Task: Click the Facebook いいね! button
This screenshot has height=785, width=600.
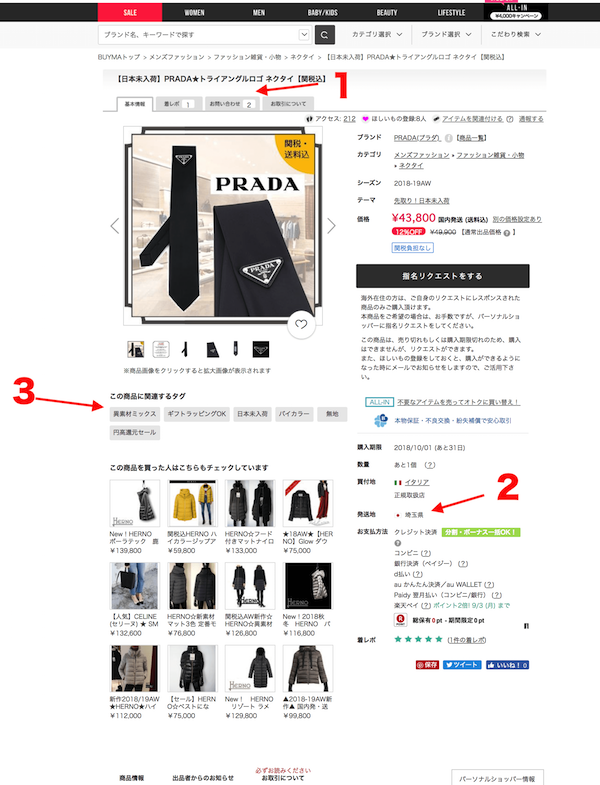Action: (x=507, y=665)
